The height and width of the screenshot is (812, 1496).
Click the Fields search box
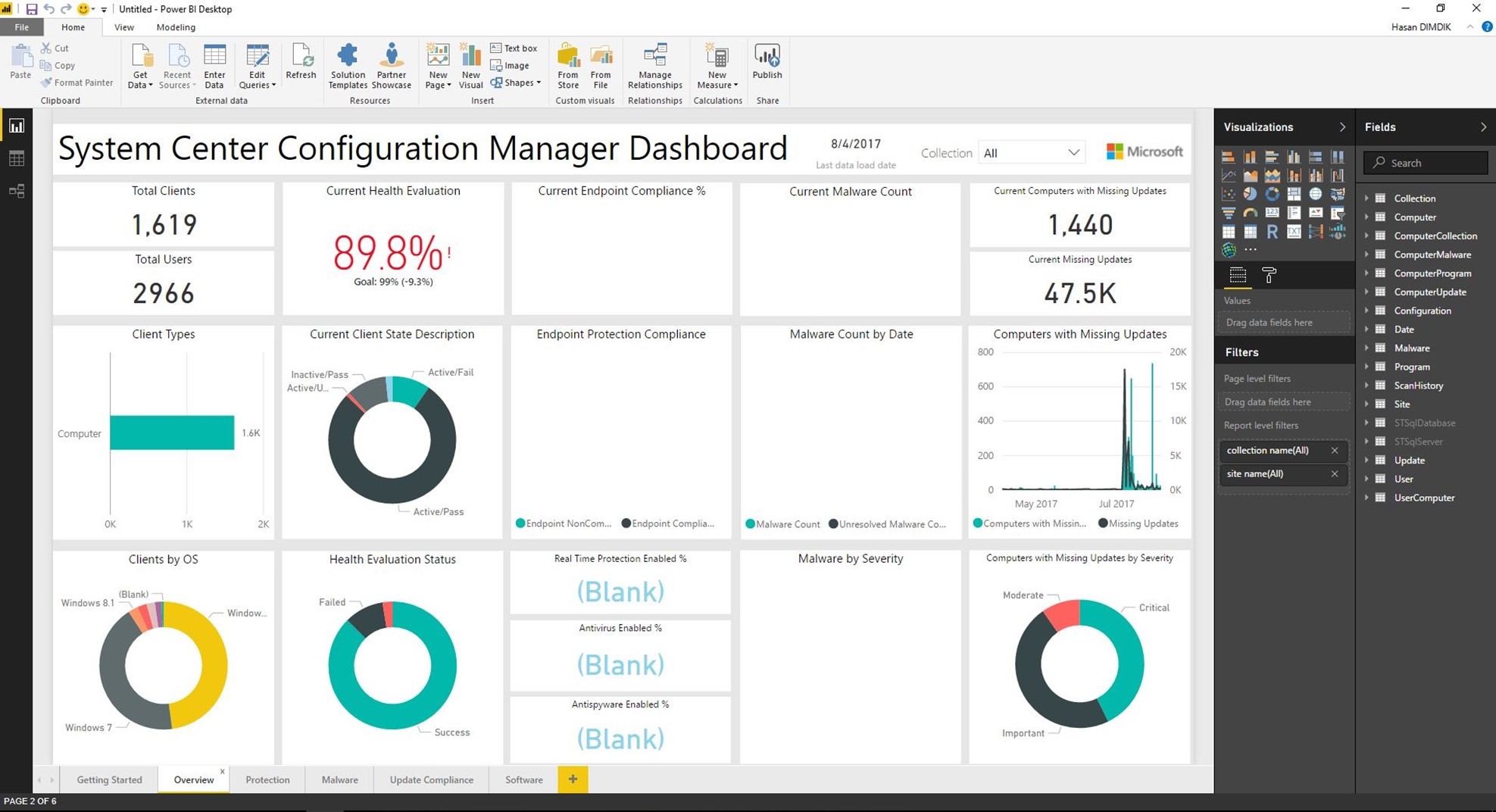(1426, 163)
